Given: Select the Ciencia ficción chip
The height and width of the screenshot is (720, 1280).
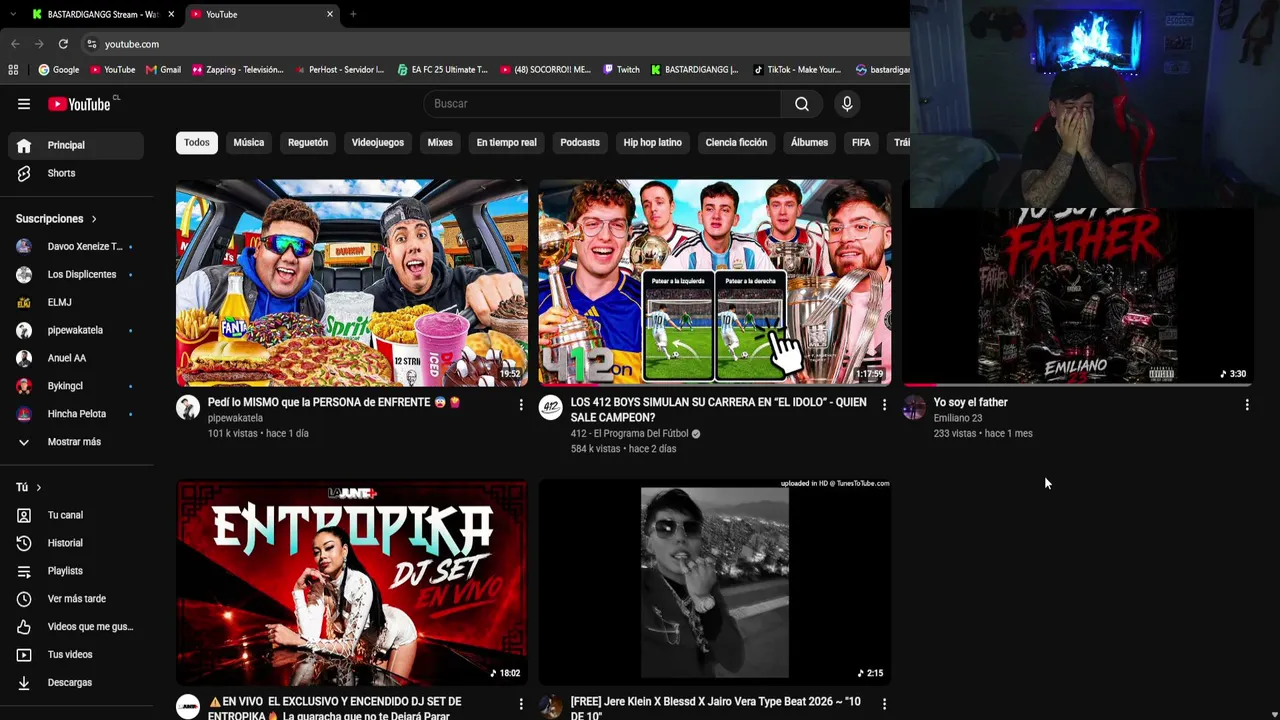Looking at the screenshot, I should [x=736, y=143].
